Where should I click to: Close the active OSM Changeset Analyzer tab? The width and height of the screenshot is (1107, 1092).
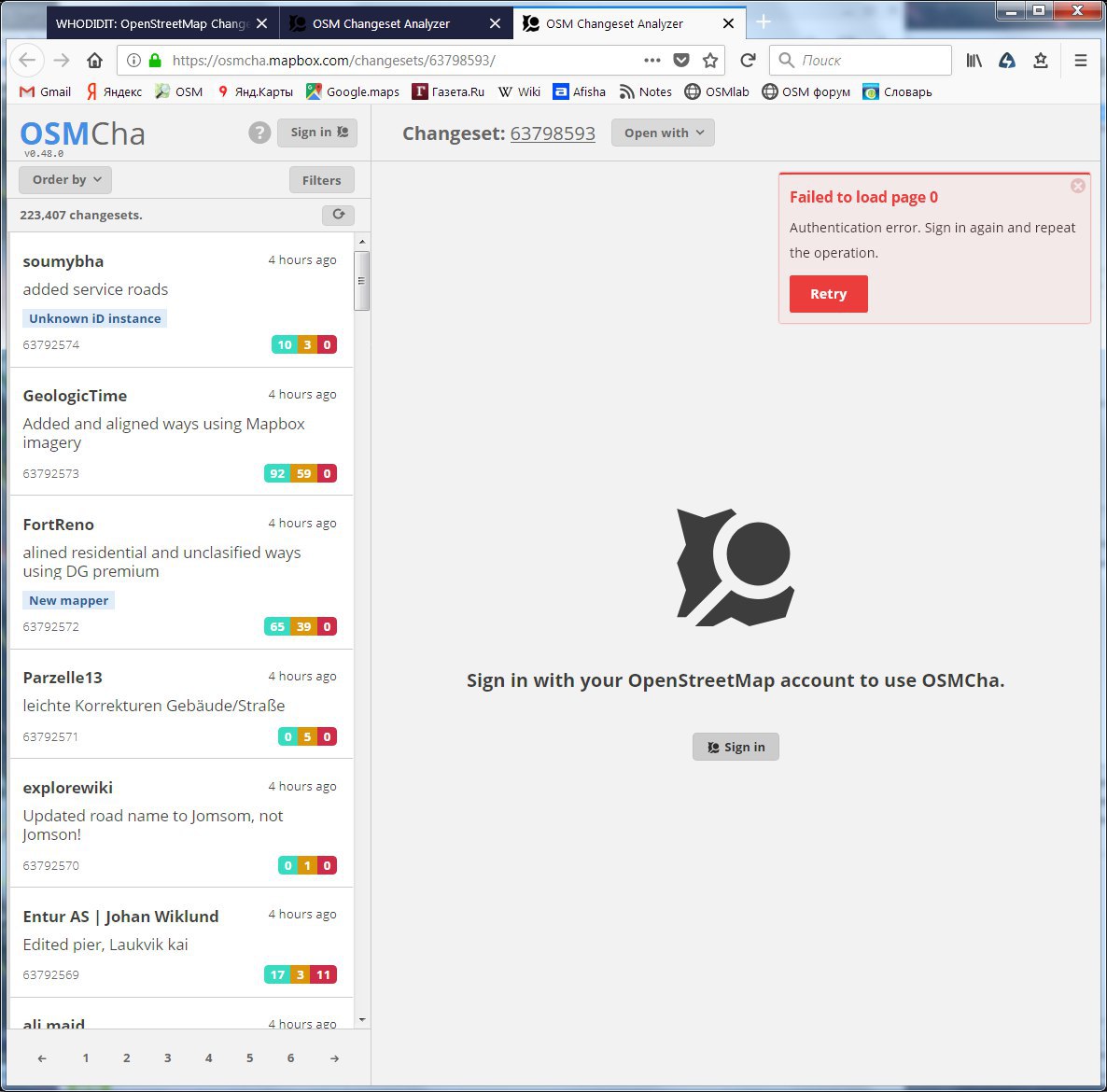729,23
